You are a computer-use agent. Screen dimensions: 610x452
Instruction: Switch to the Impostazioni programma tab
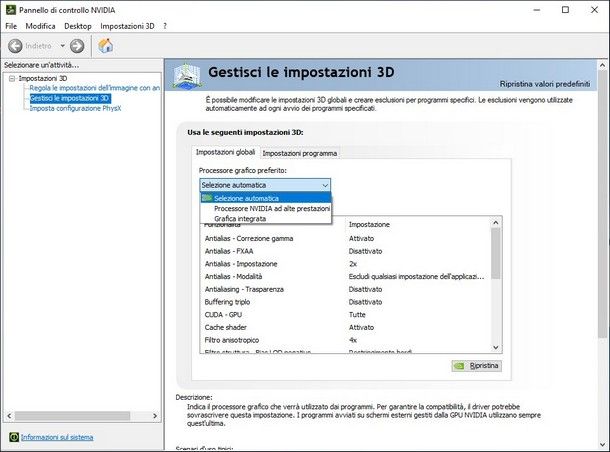pos(300,153)
